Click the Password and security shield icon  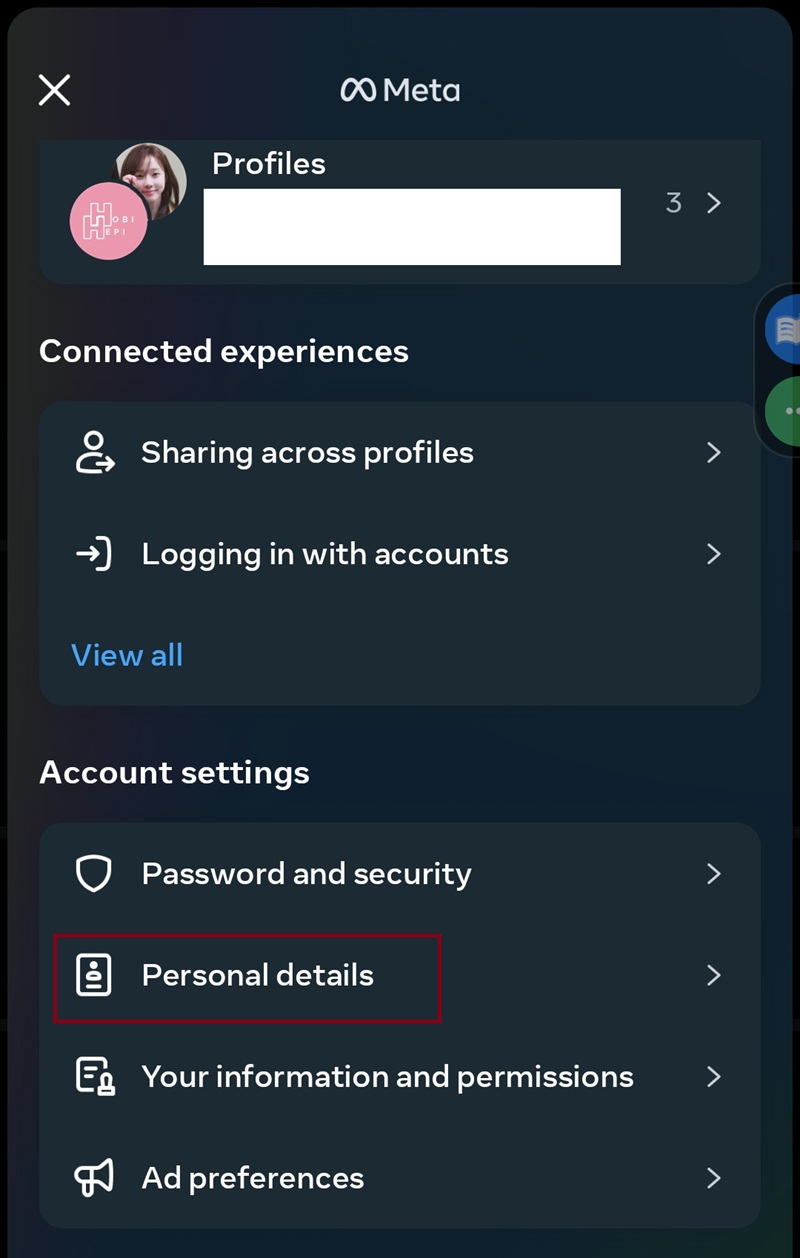pos(95,874)
